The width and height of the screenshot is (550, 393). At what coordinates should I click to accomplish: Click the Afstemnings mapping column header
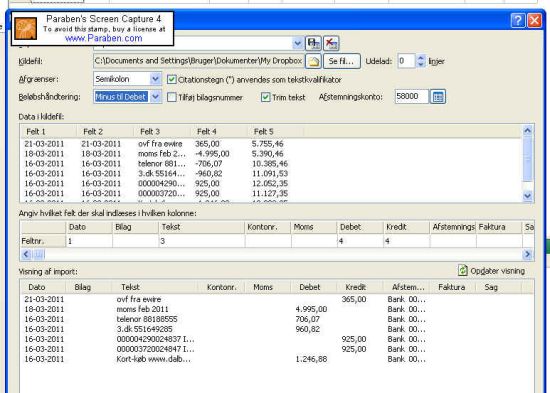click(x=453, y=227)
